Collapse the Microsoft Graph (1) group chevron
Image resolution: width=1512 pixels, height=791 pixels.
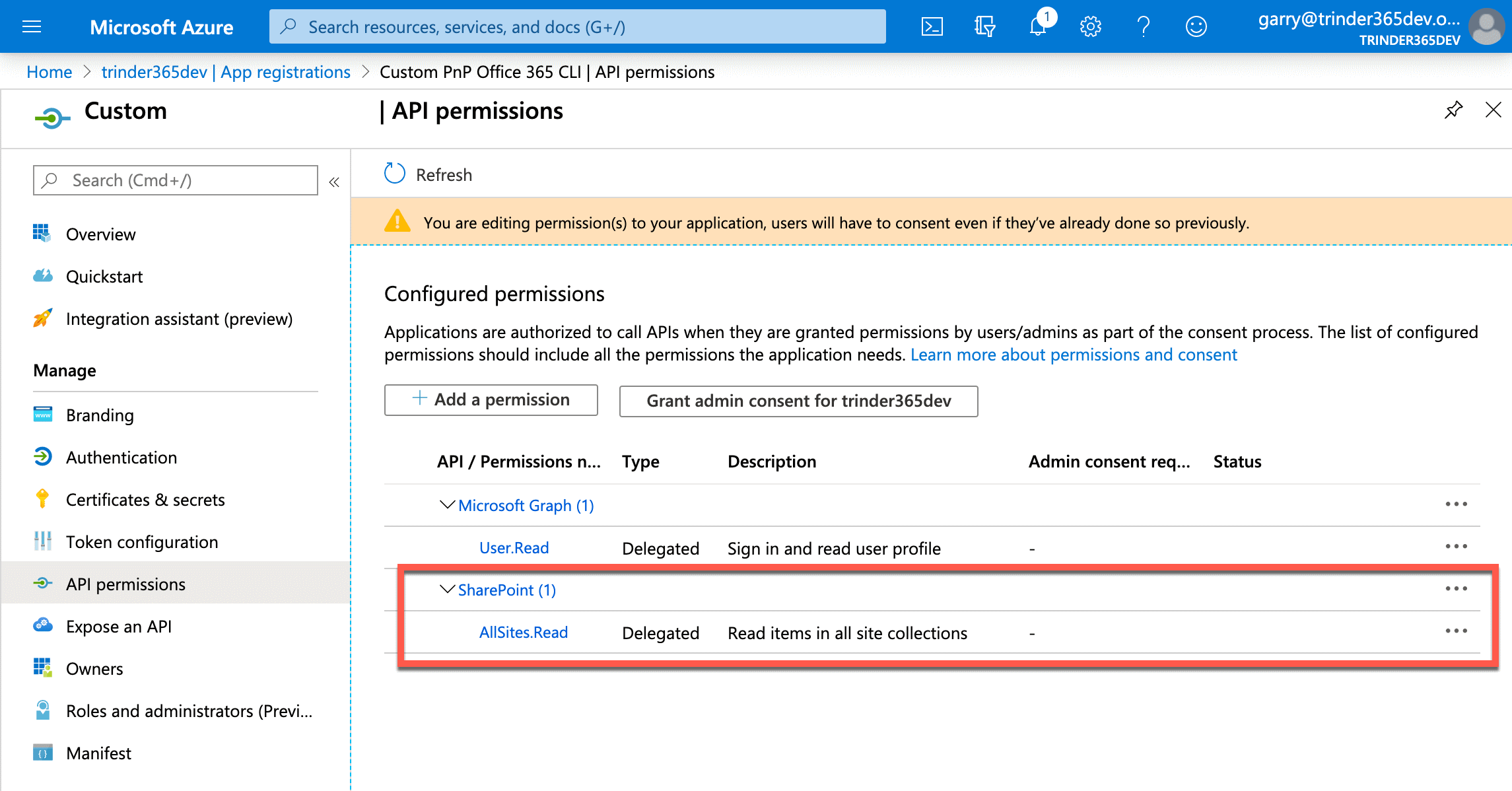(x=447, y=505)
